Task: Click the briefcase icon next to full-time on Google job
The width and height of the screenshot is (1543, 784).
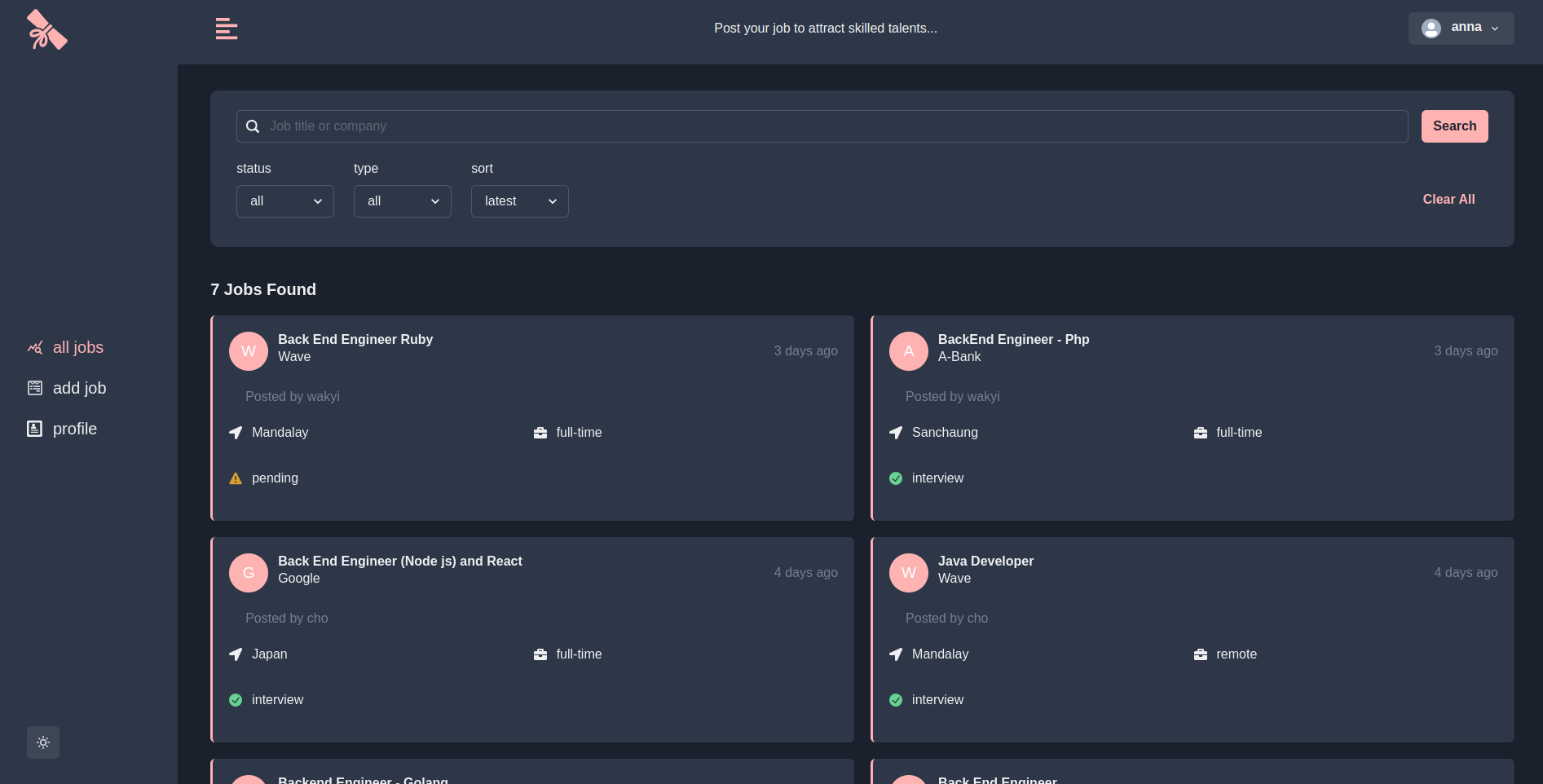Action: 539,654
